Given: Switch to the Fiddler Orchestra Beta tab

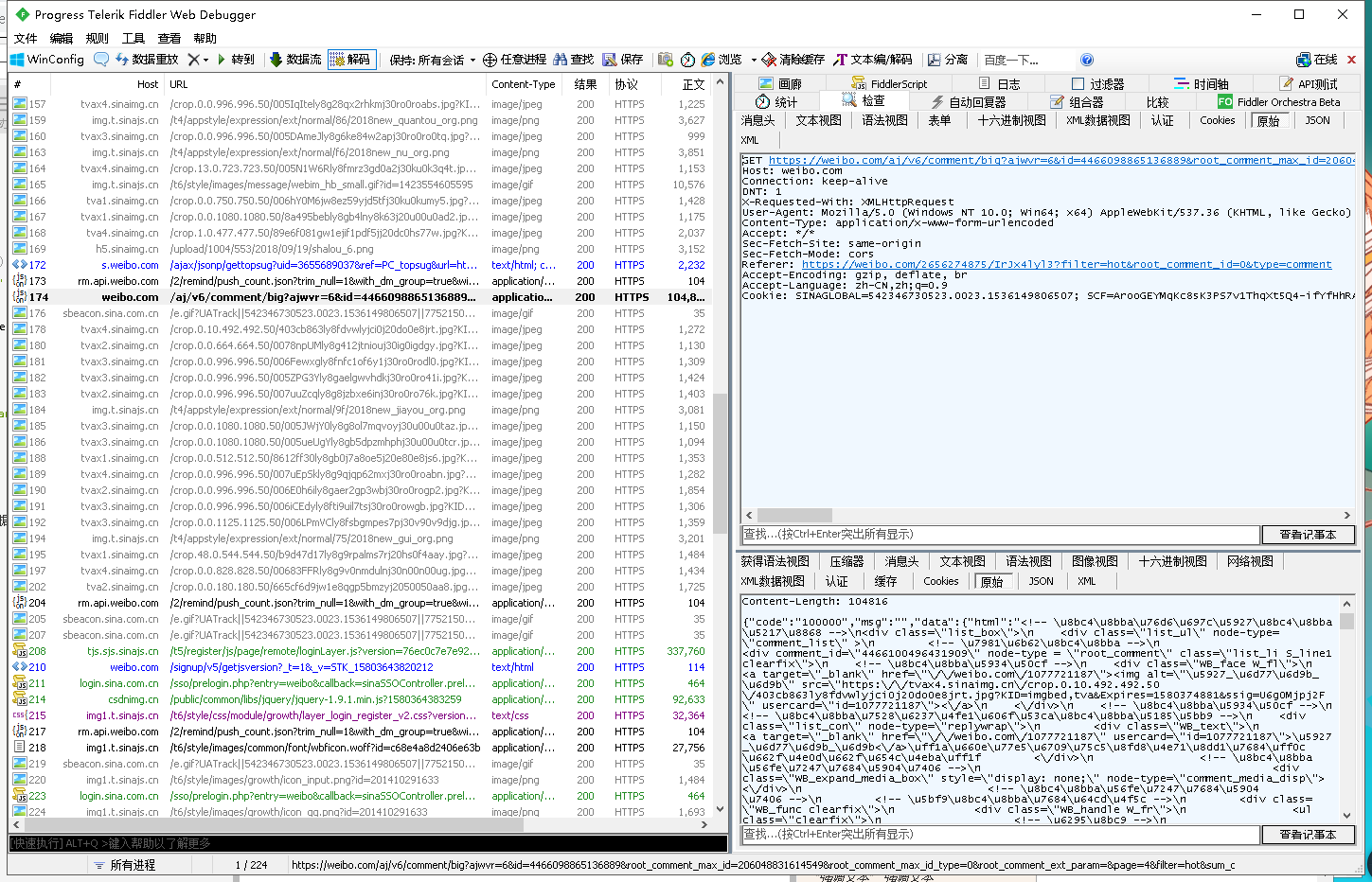Looking at the screenshot, I should (1279, 101).
